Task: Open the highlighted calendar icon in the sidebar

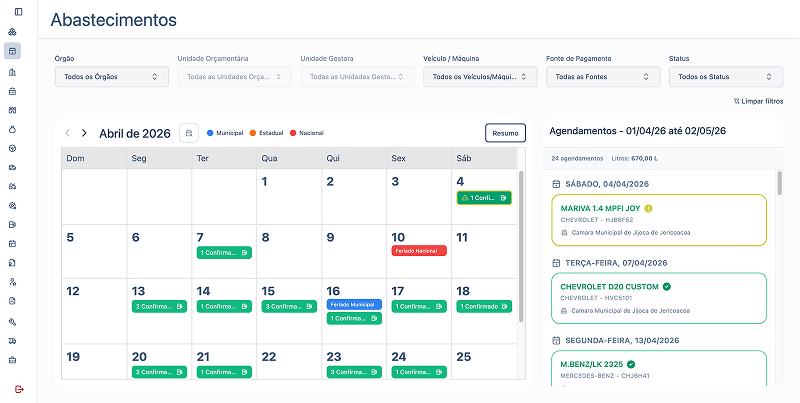Action: [x=12, y=51]
